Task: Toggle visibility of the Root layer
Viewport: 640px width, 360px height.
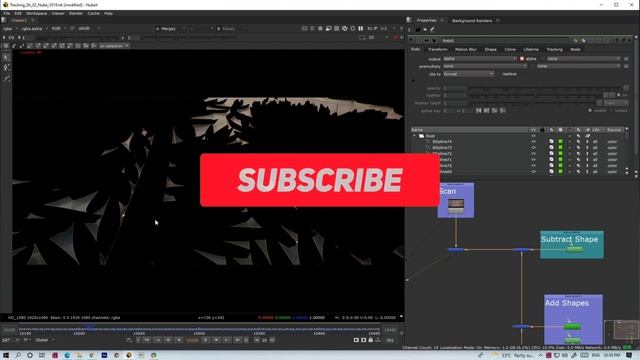Action: click(x=533, y=136)
